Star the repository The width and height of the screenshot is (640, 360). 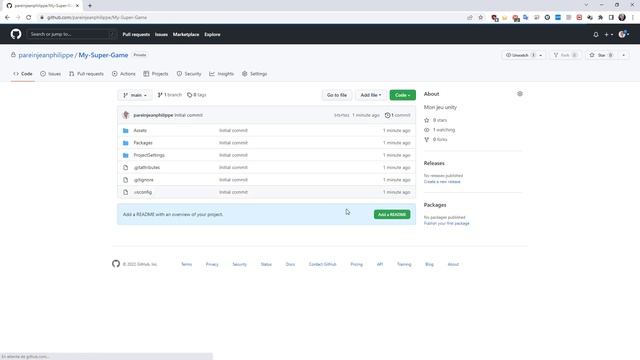point(602,55)
